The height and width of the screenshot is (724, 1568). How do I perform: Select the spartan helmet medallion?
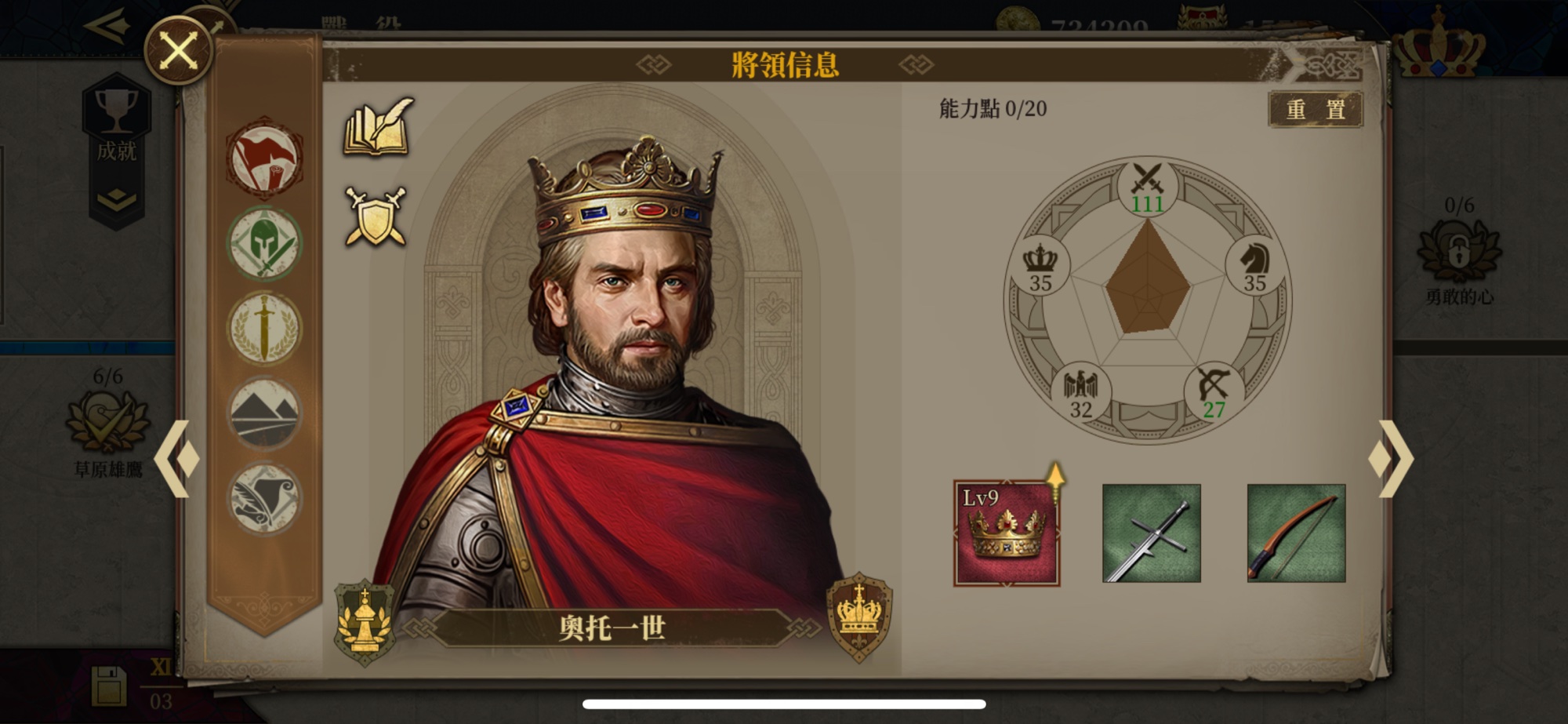tap(264, 244)
